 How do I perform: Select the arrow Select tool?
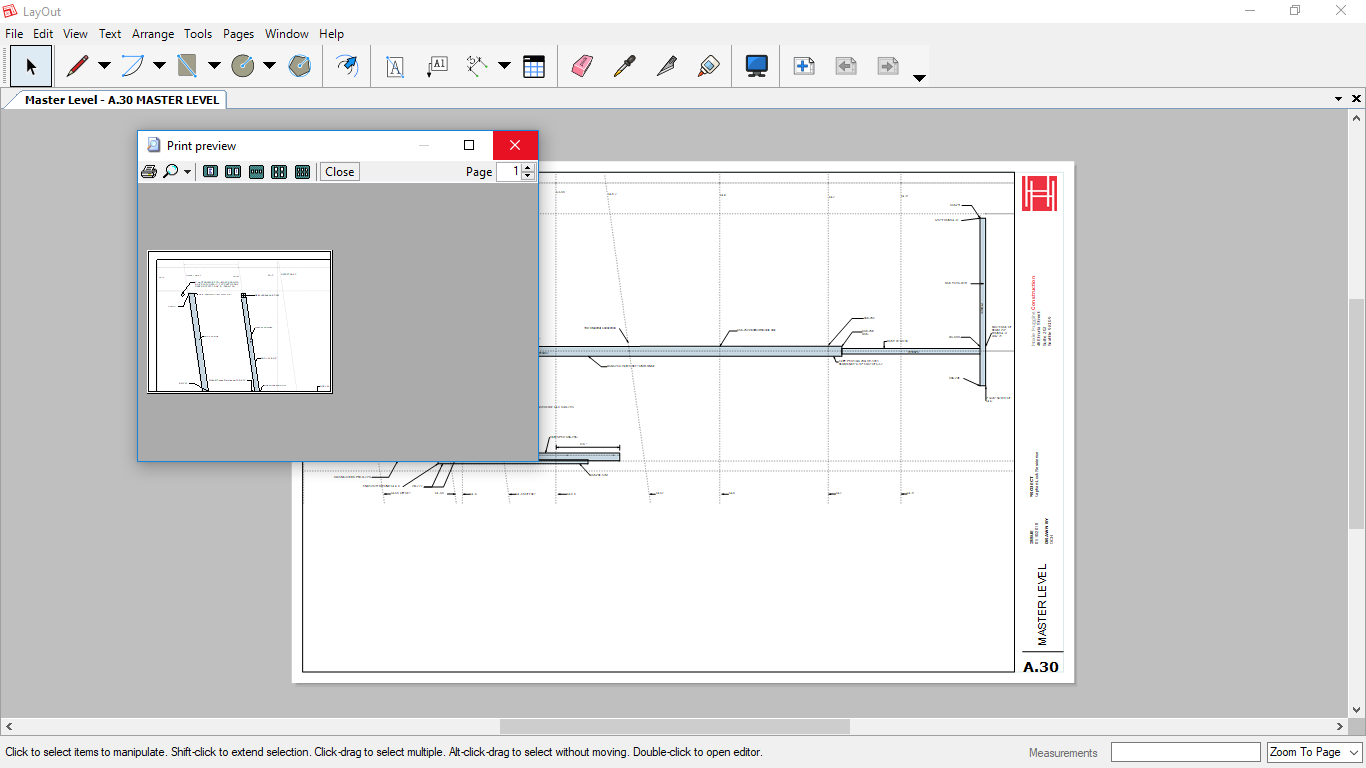[31, 67]
